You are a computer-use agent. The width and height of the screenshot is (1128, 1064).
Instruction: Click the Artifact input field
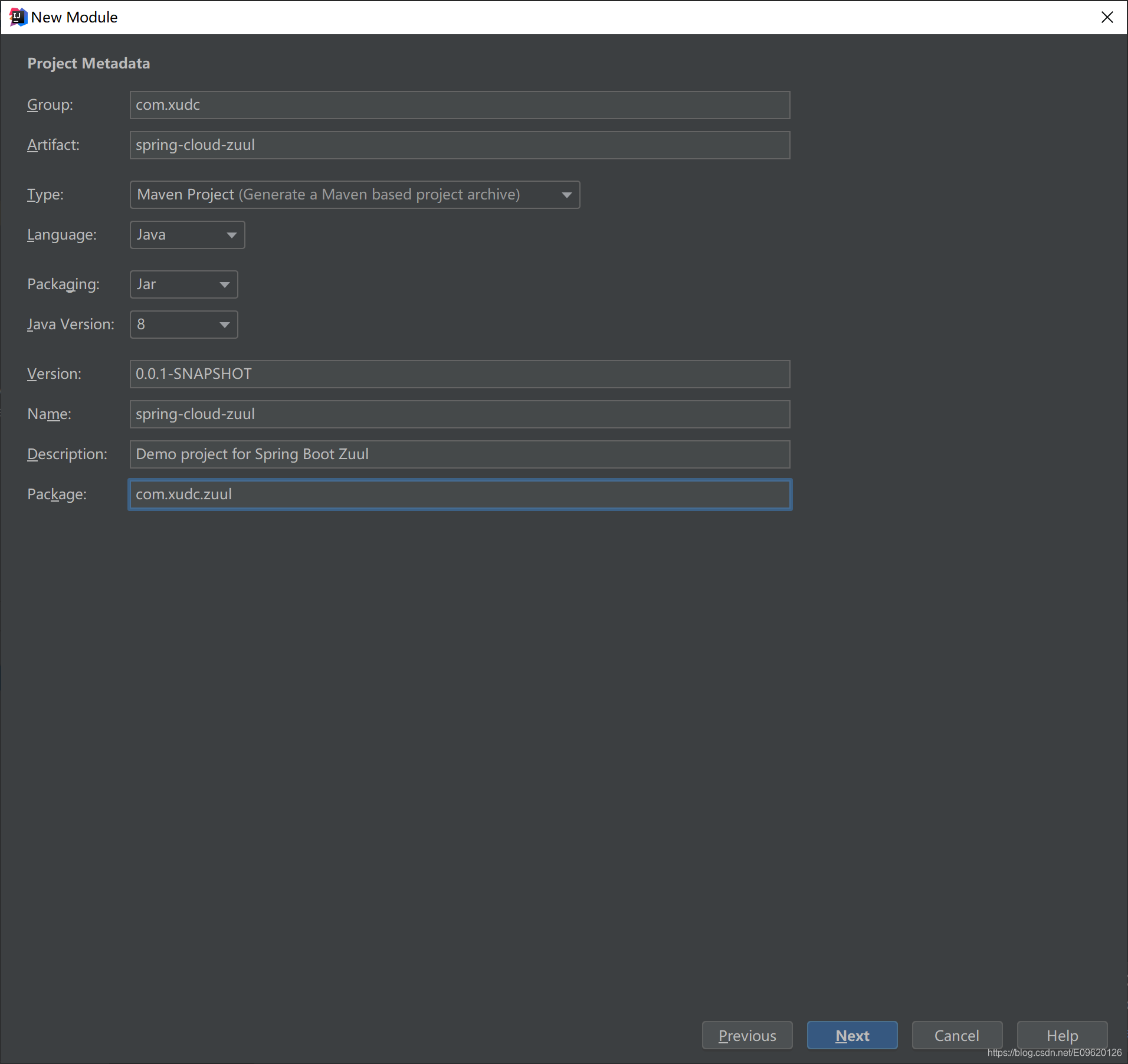coord(460,145)
